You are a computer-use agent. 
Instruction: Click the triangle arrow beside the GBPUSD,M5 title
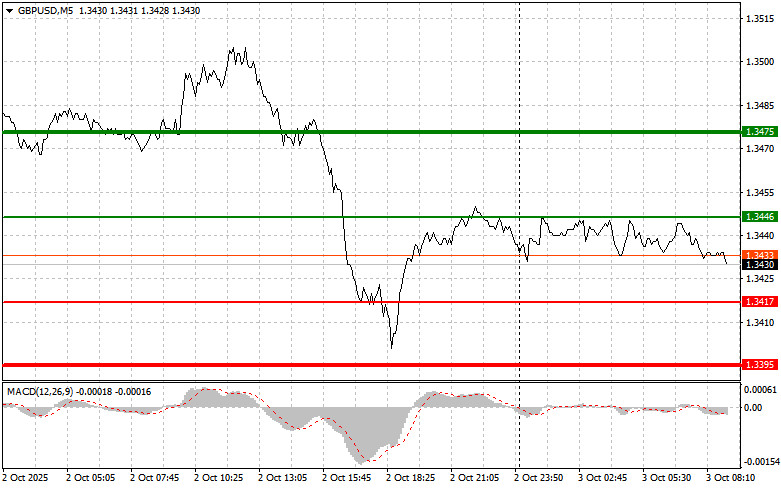click(x=9, y=9)
